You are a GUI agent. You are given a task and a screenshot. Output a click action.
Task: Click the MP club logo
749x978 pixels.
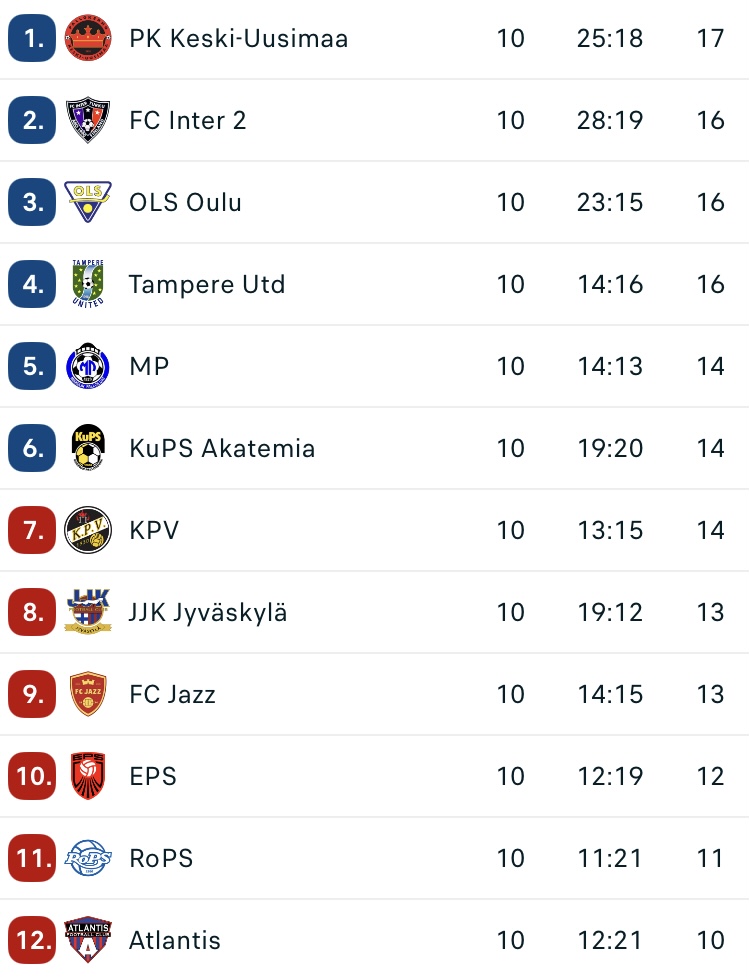pos(88,366)
